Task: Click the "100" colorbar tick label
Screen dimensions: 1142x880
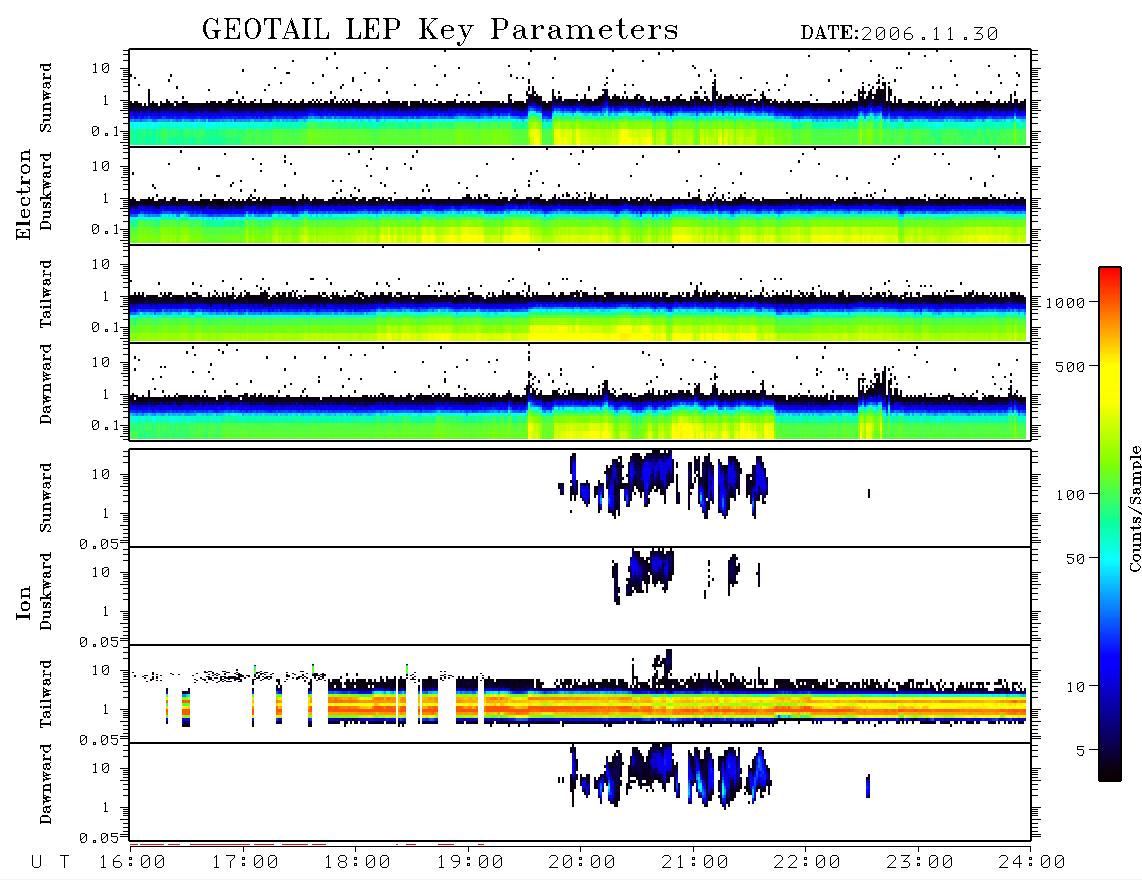Action: click(x=1069, y=495)
